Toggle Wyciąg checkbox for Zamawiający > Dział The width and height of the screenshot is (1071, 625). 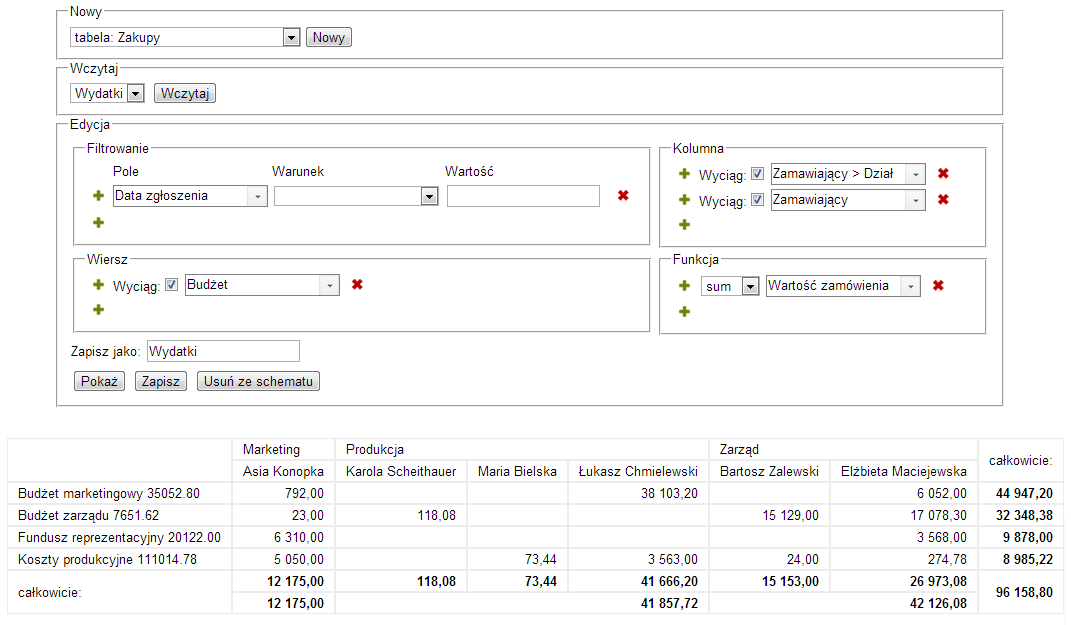coord(757,174)
